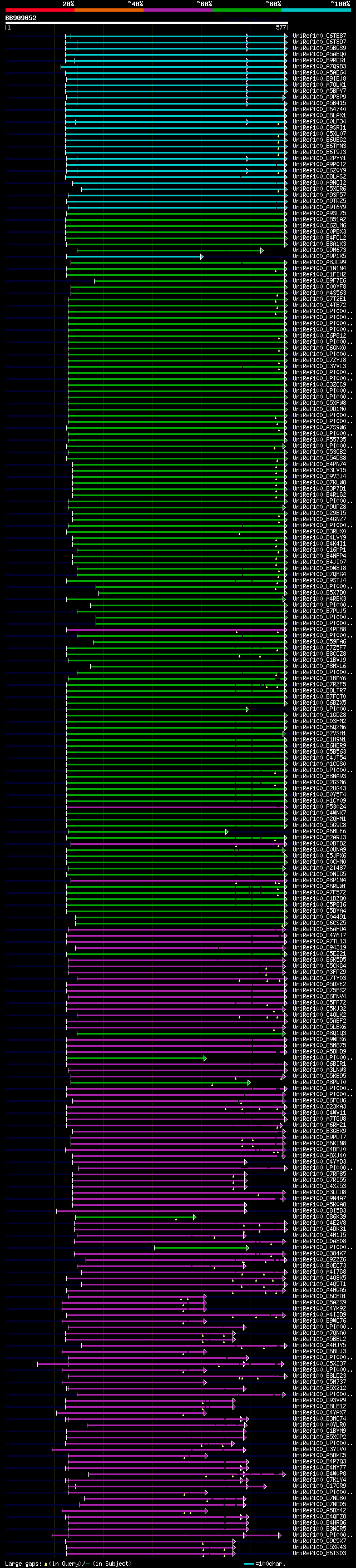Select label UniRef100_Q7K1Y4
The image size is (356, 1568).
pyautogui.click(x=319, y=1480)
